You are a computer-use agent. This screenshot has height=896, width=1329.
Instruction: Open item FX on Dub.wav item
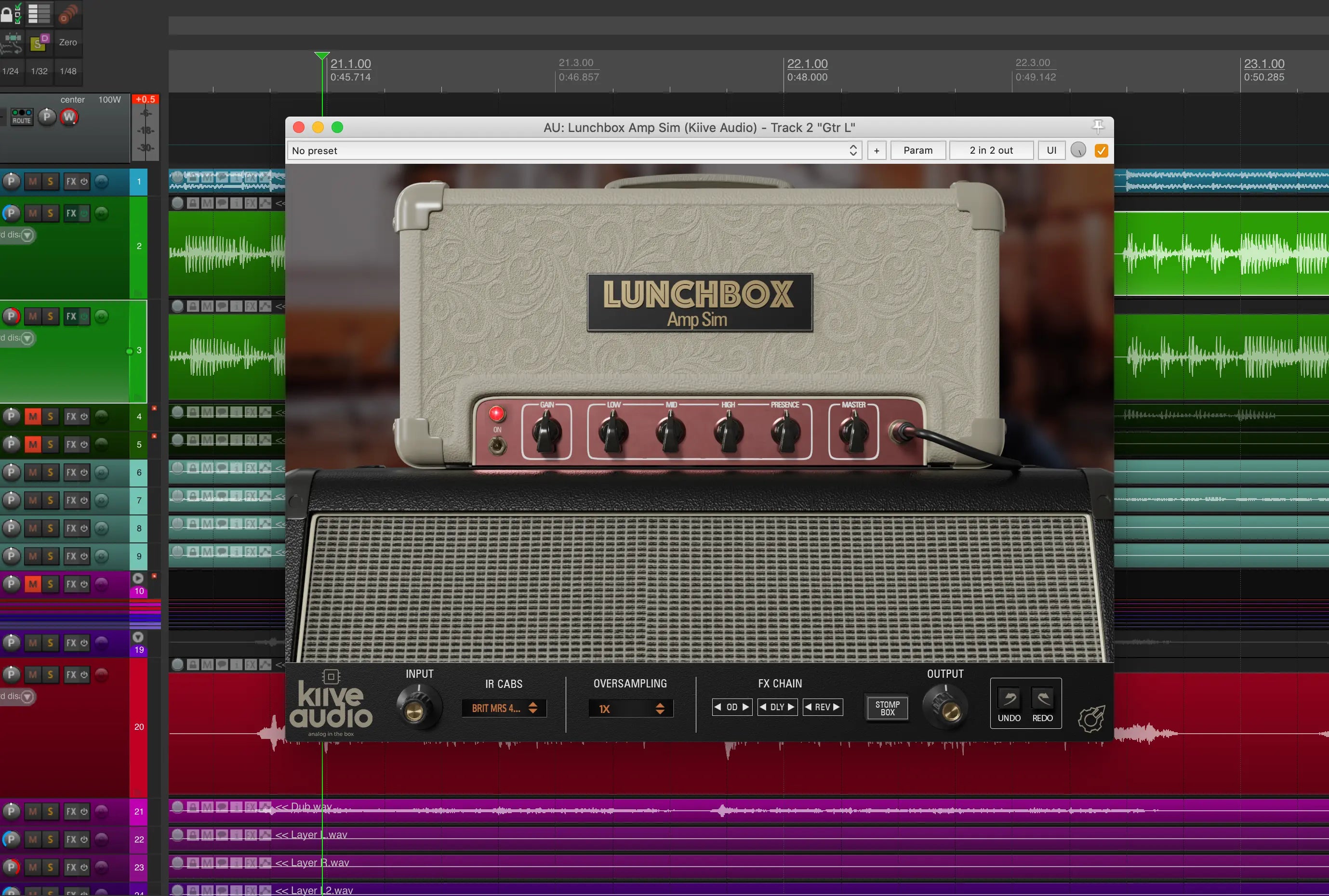pyautogui.click(x=251, y=807)
